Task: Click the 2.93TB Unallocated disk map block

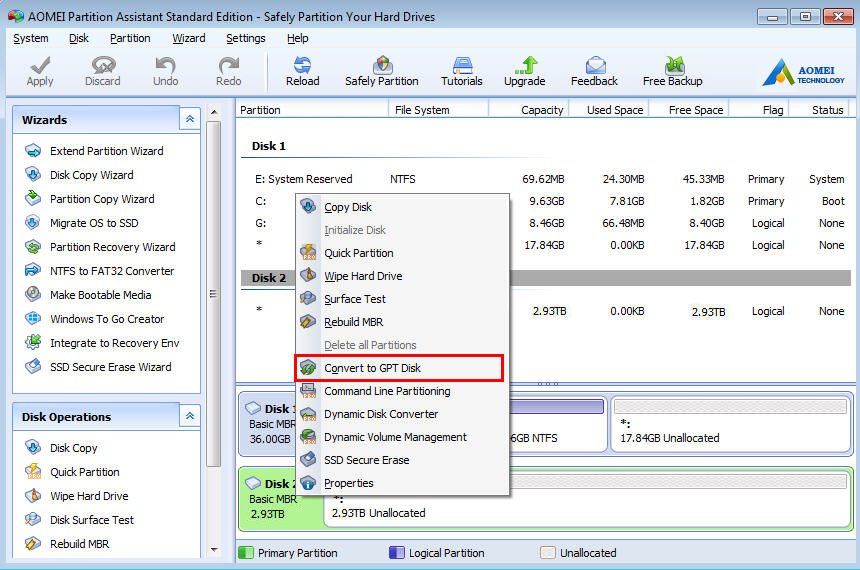Action: point(587,500)
